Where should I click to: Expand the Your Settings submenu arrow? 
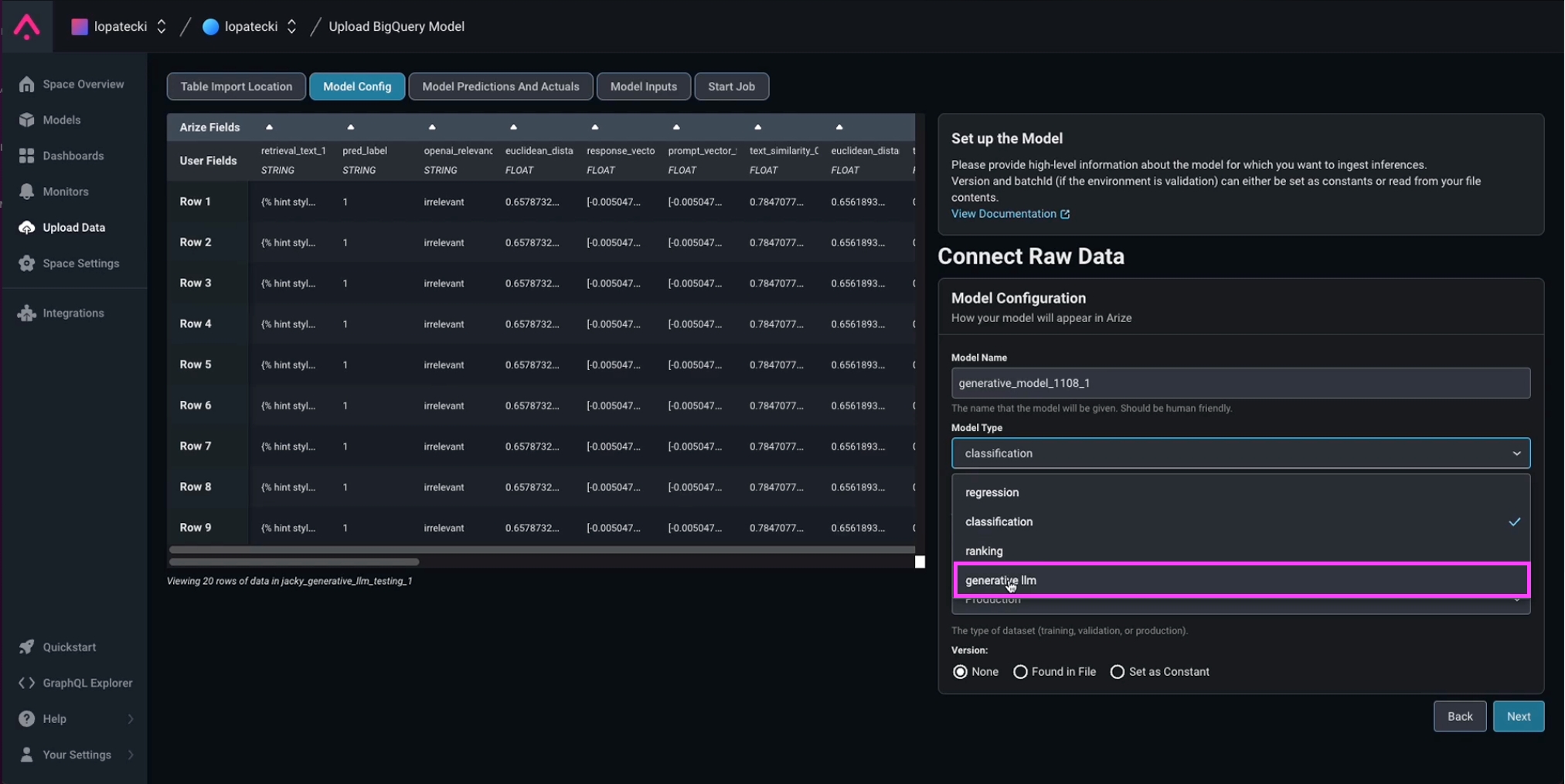click(x=131, y=755)
